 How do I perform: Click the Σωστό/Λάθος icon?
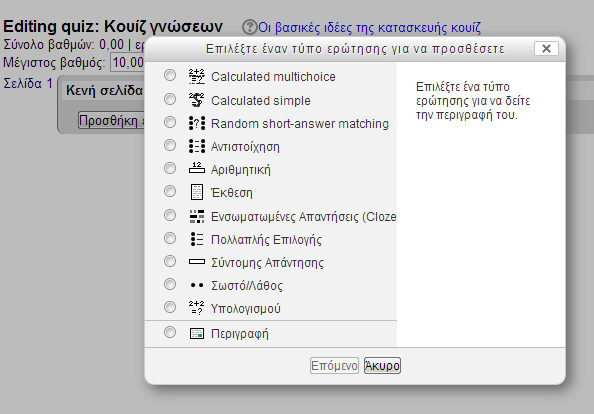tap(197, 285)
